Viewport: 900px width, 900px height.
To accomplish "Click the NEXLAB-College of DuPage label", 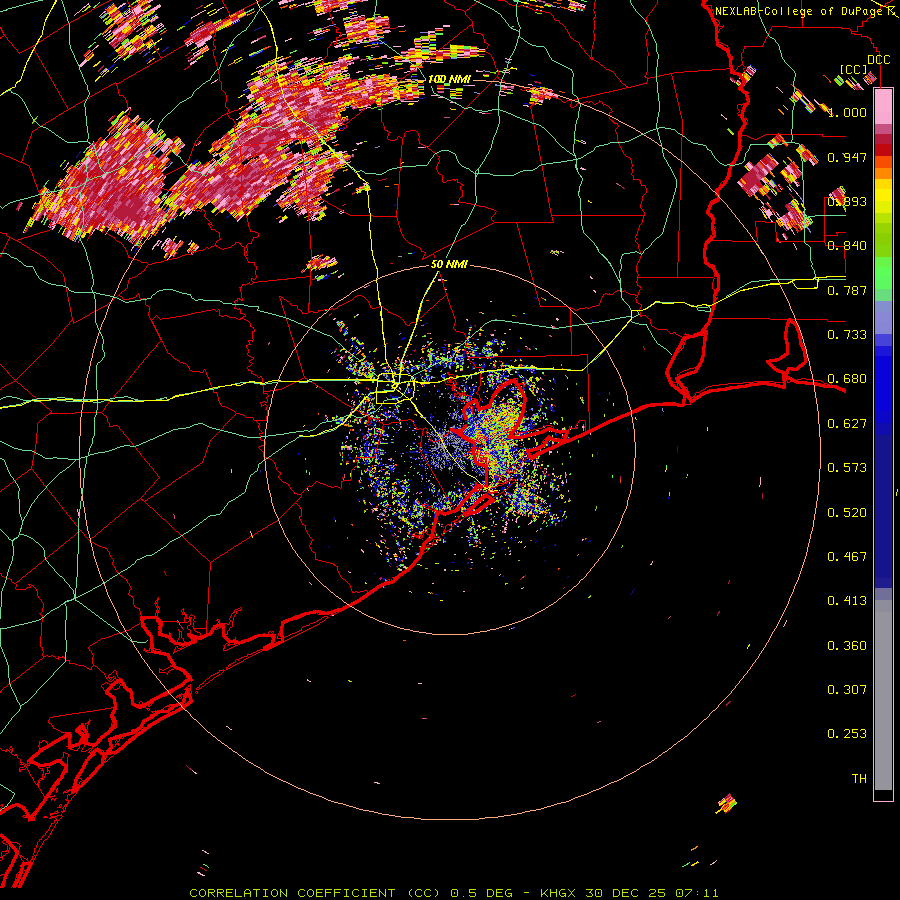I will click(x=799, y=11).
